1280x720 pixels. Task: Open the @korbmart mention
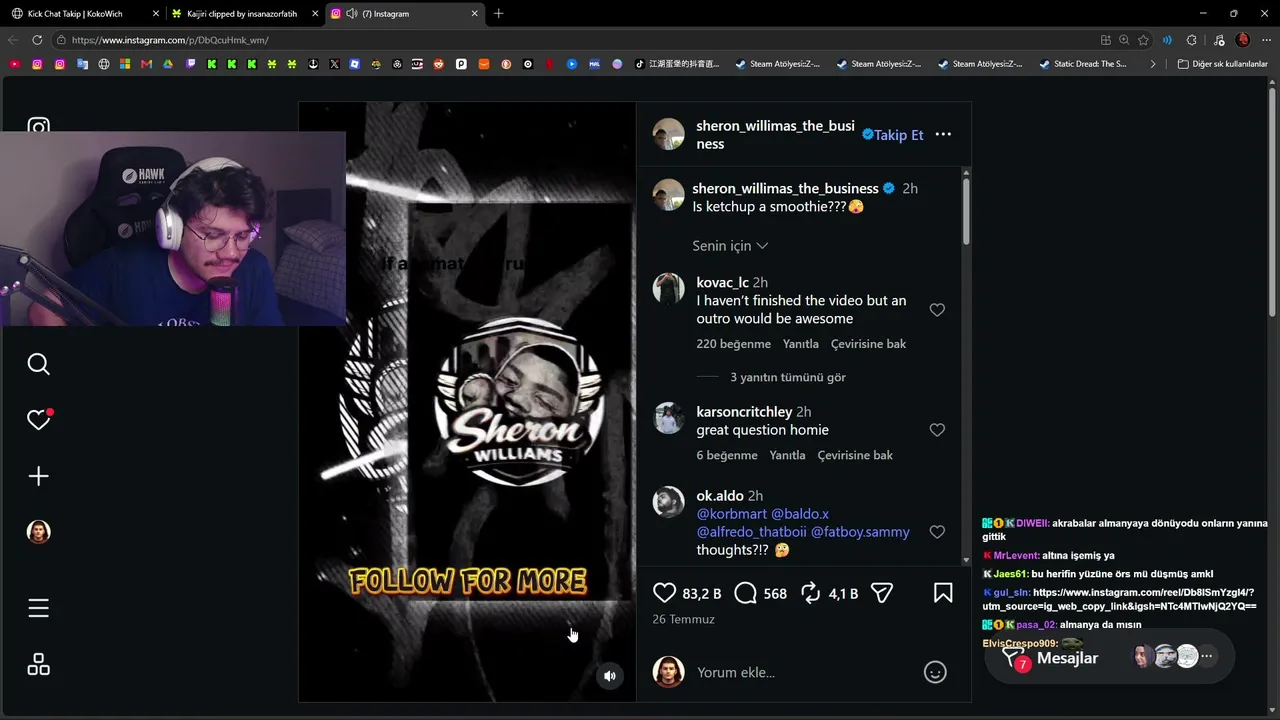[x=732, y=514]
